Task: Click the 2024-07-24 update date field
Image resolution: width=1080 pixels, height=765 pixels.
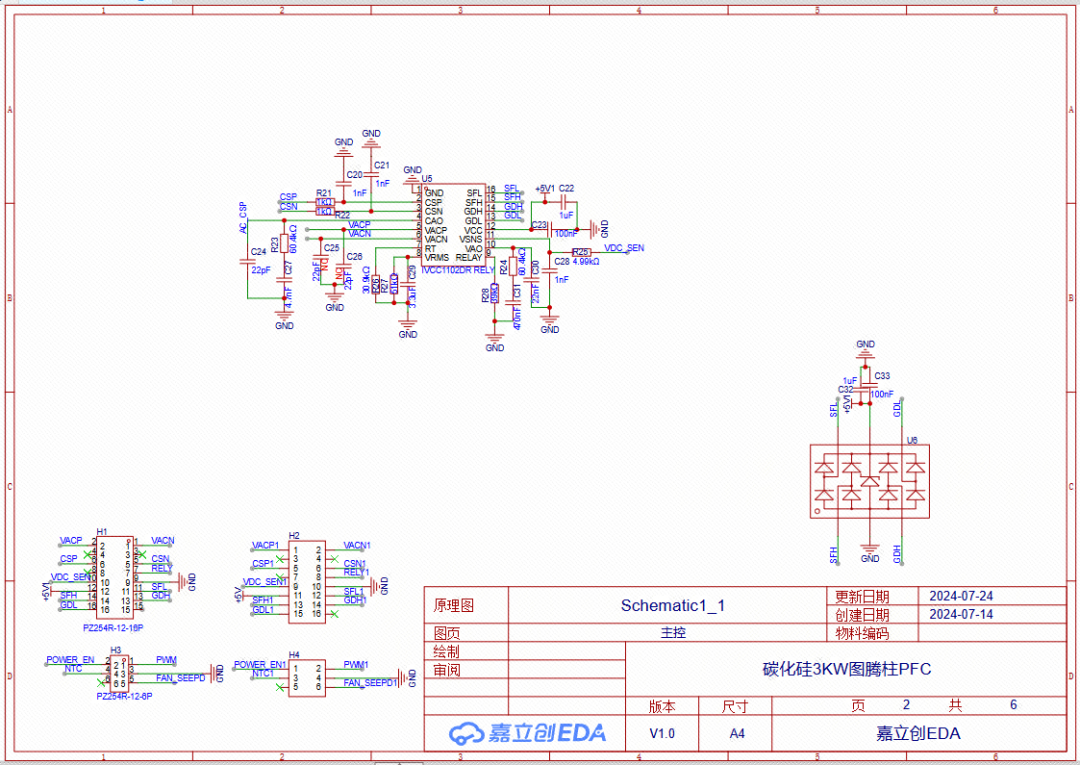Action: [961, 596]
